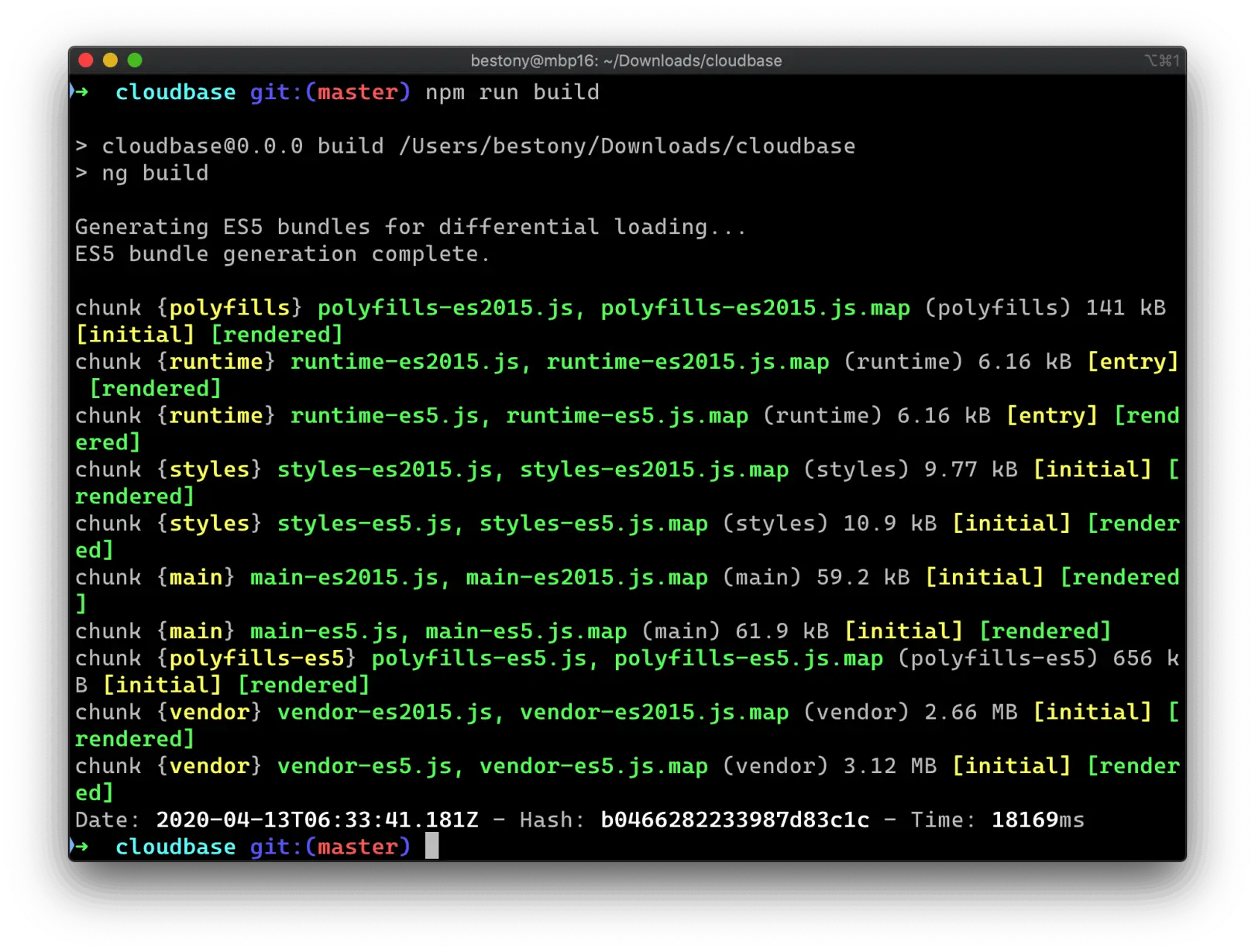Viewport: 1255px width, 952px height.
Task: Click the 'runtime-es5.js.map' file name
Action: (627, 416)
